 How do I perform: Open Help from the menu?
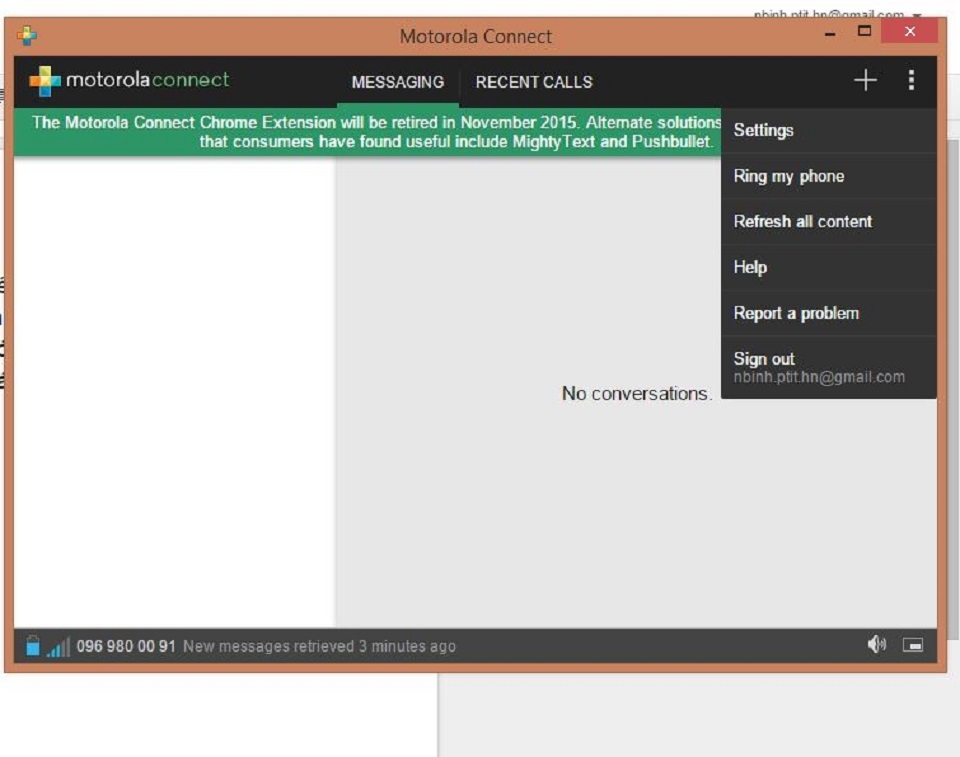tap(829, 268)
